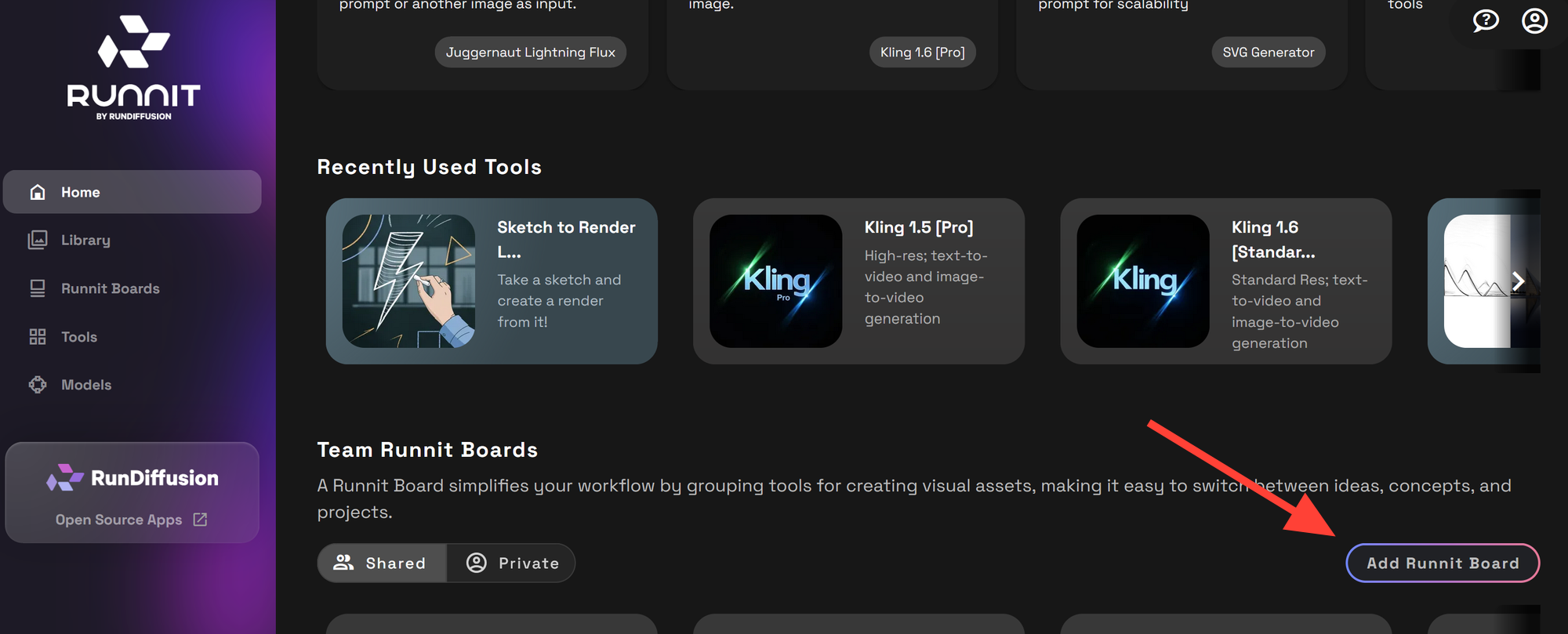The width and height of the screenshot is (1568, 634).
Task: Click the external link icon beside Open Source Apps
Action: click(201, 520)
